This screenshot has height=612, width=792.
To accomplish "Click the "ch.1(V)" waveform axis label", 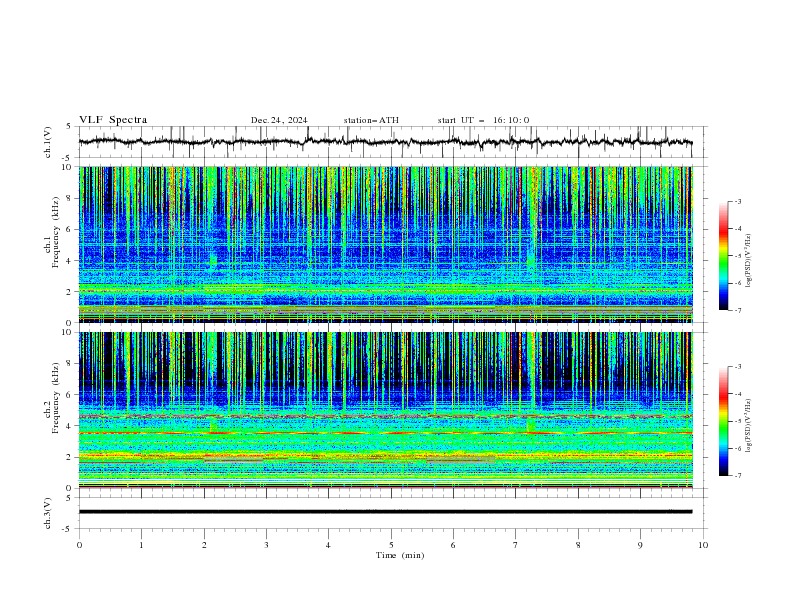I will click(x=48, y=142).
